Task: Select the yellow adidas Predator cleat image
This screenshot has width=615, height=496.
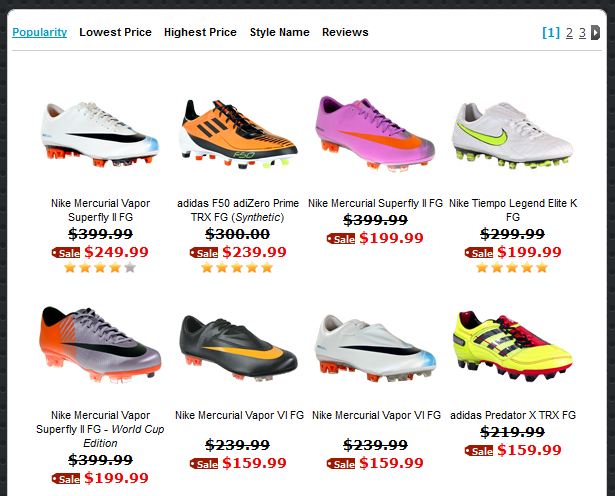Action: 513,346
